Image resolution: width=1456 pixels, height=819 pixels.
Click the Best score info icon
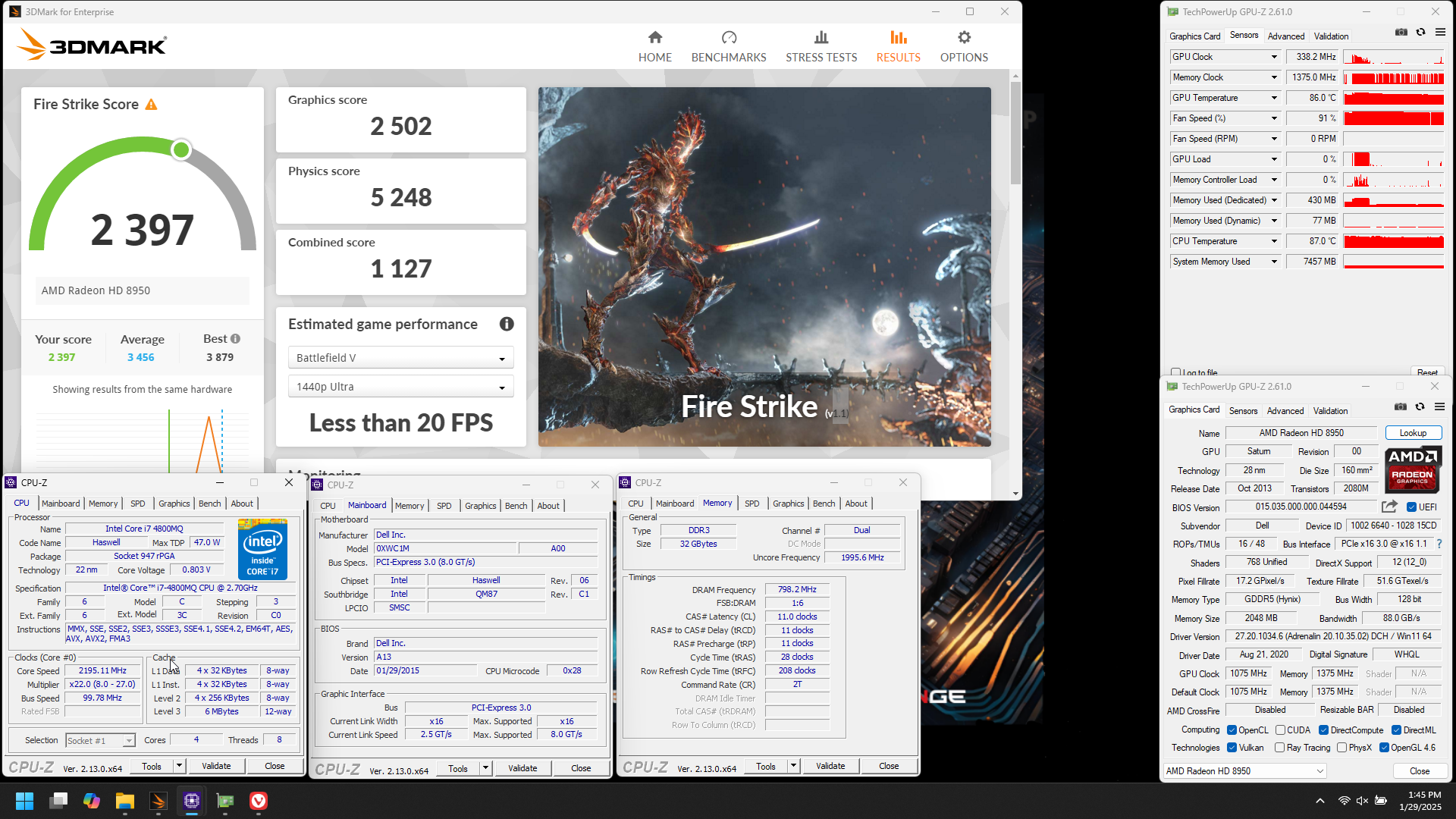tap(235, 339)
